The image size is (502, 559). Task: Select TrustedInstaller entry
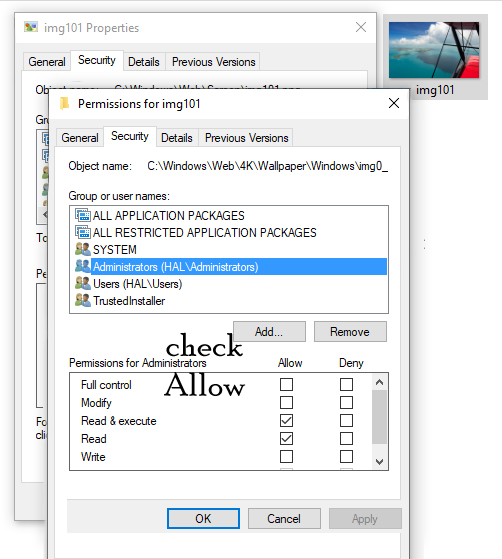tap(229, 301)
